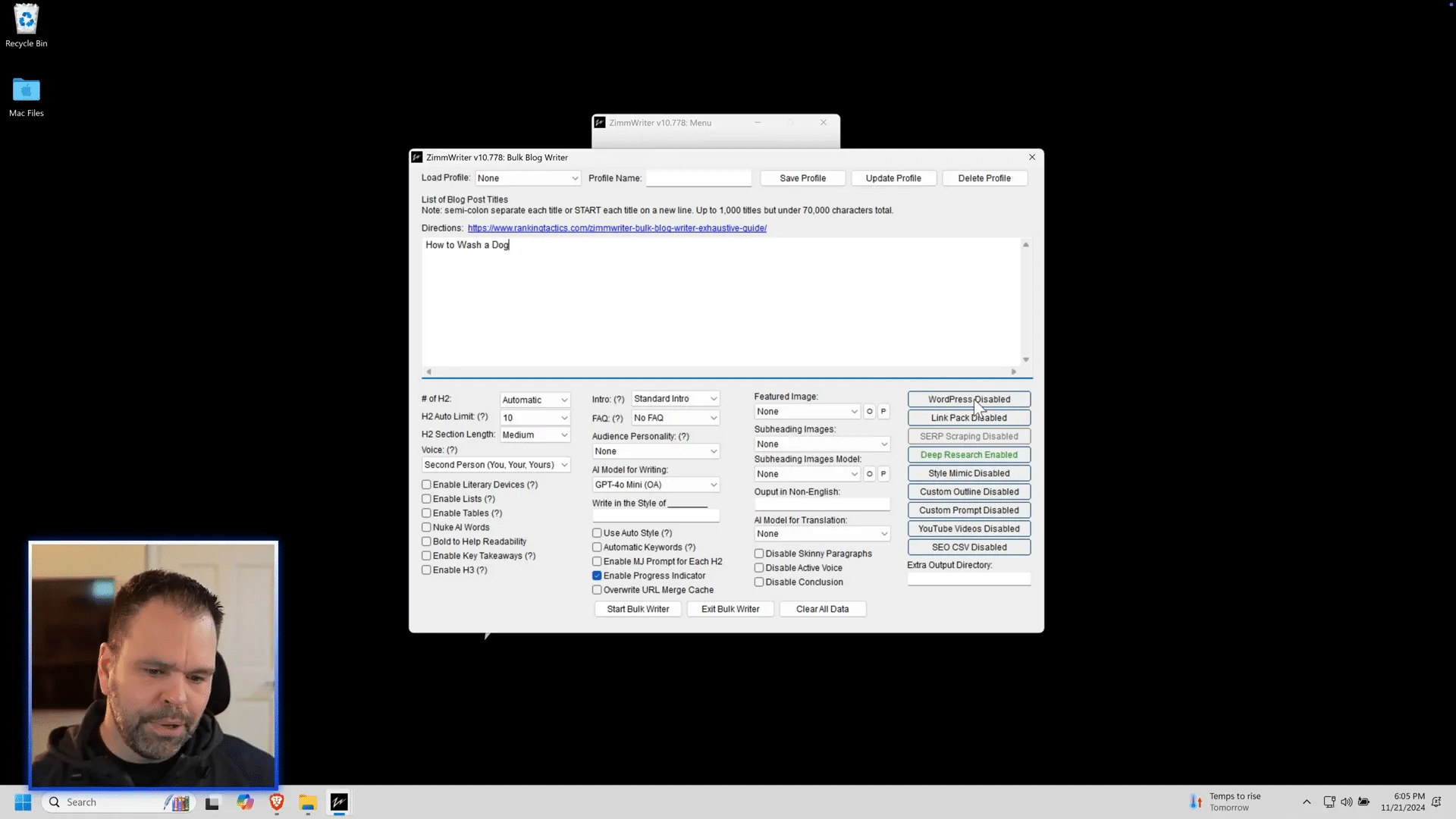Open the battery tray icon

click(x=1364, y=802)
